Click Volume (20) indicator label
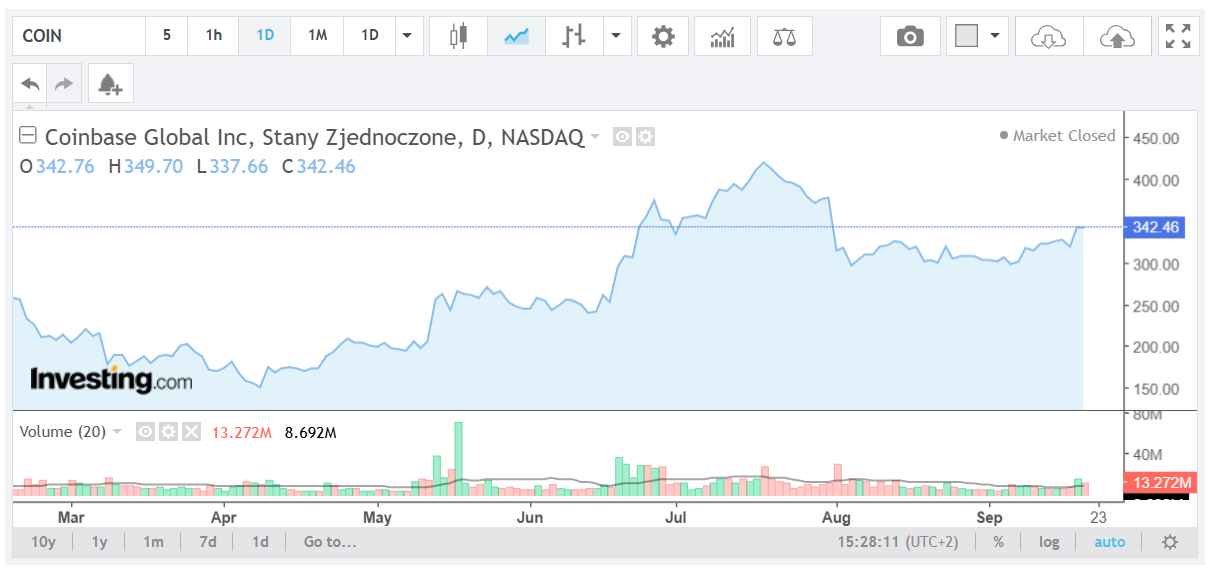This screenshot has width=1210, height=571. (61, 432)
